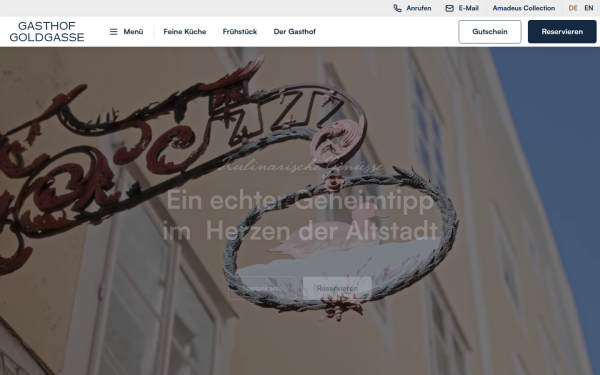Click the E-Mail link
Image resolution: width=600 pixels, height=375 pixels.
tap(468, 8)
